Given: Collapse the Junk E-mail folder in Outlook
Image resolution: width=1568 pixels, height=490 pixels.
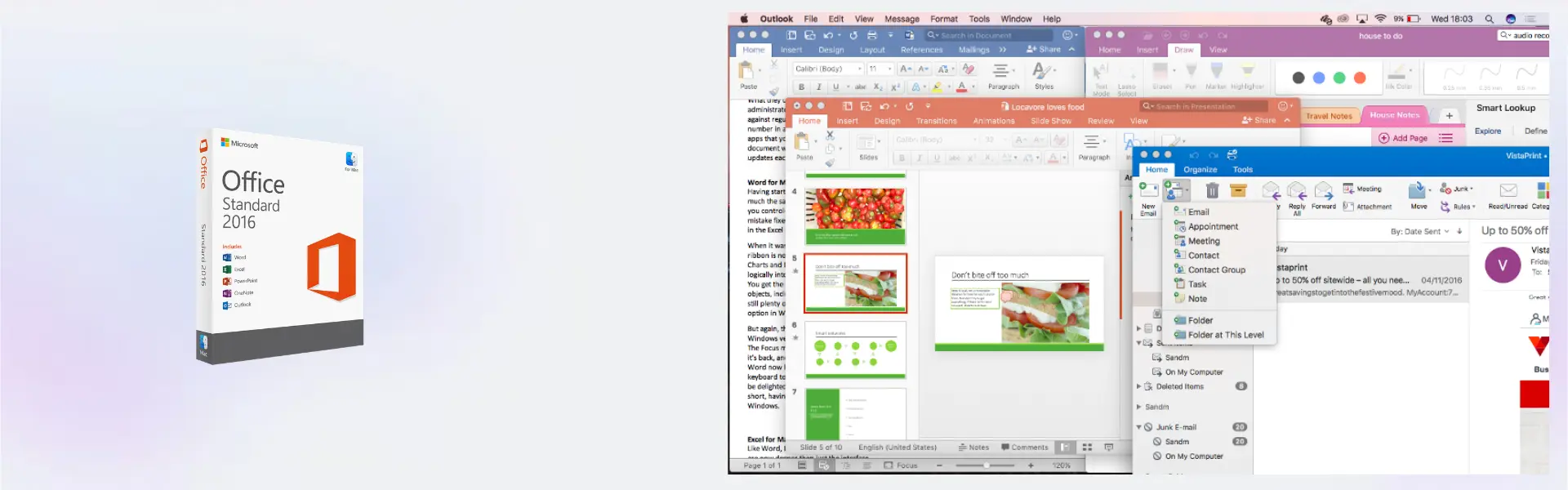Looking at the screenshot, I should (x=1139, y=427).
